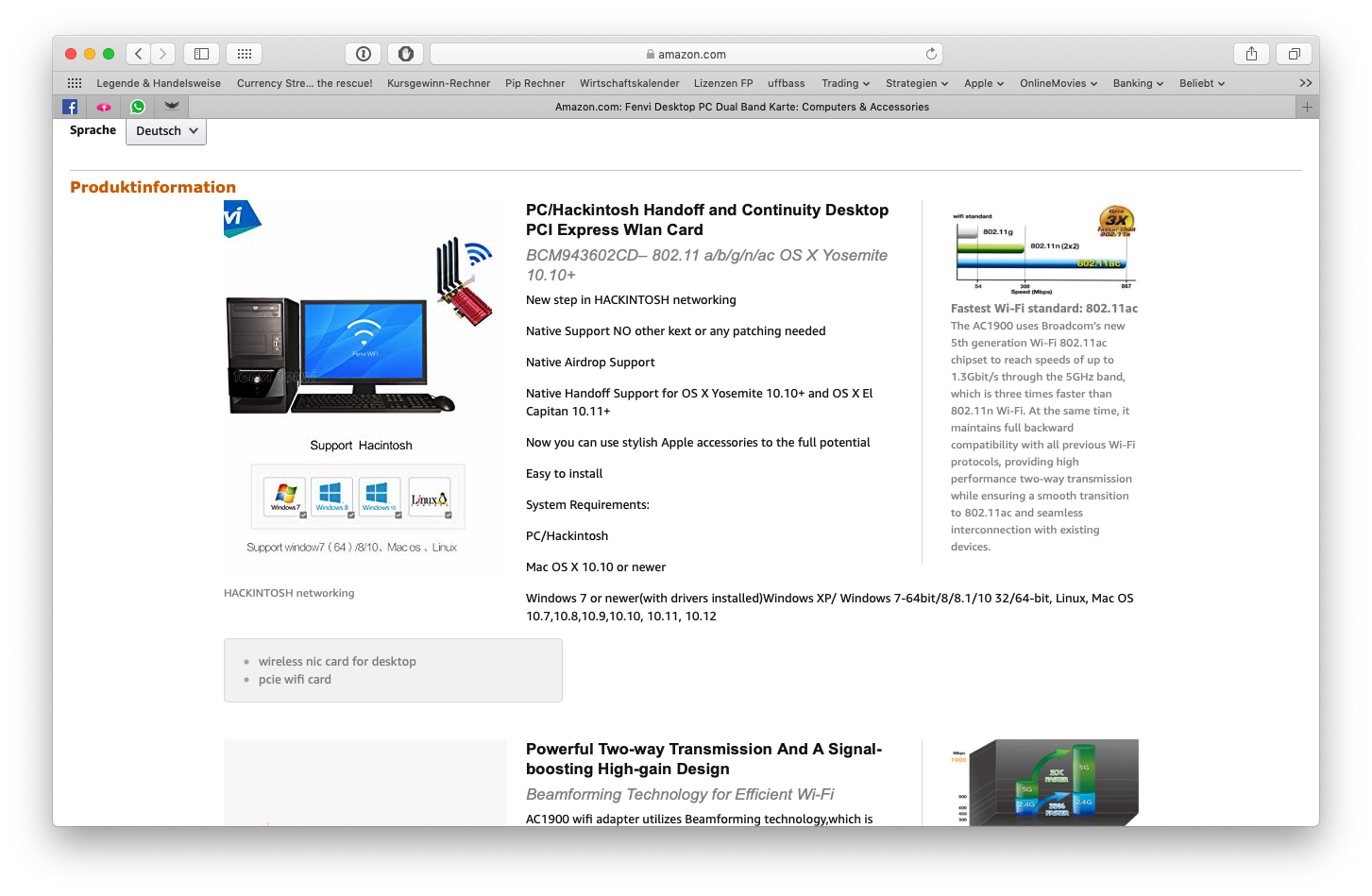Screen dimensions: 1372x896
Task: Click 'Support Hacintosh' label under image
Action: (x=361, y=446)
